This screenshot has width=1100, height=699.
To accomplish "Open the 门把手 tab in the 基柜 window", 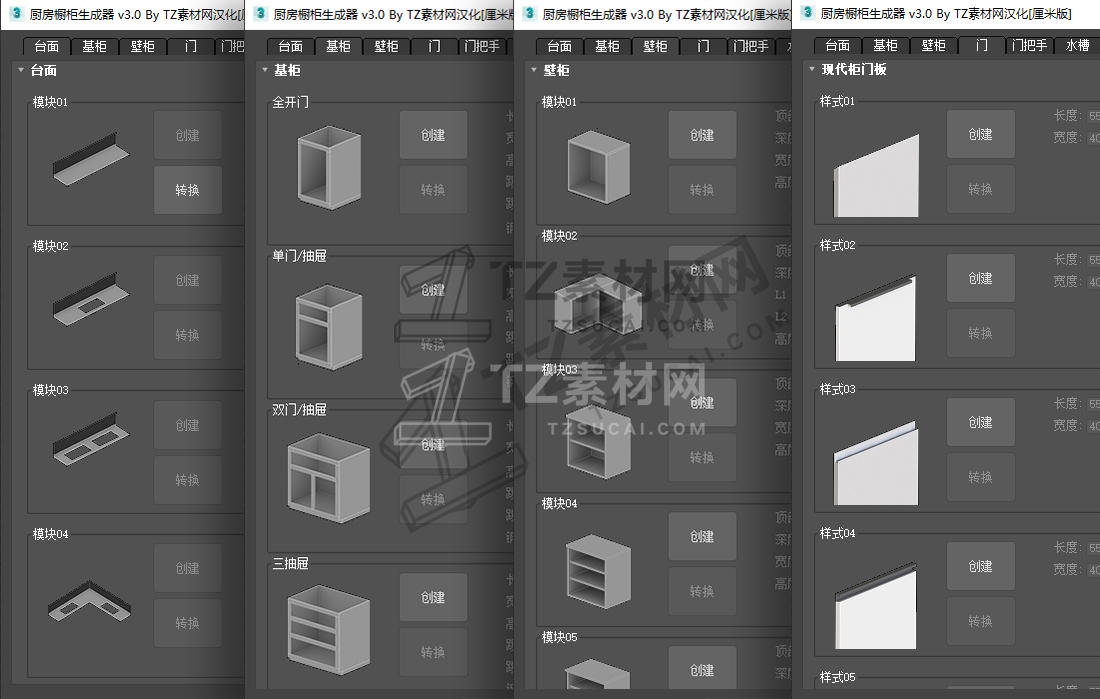I will point(482,46).
